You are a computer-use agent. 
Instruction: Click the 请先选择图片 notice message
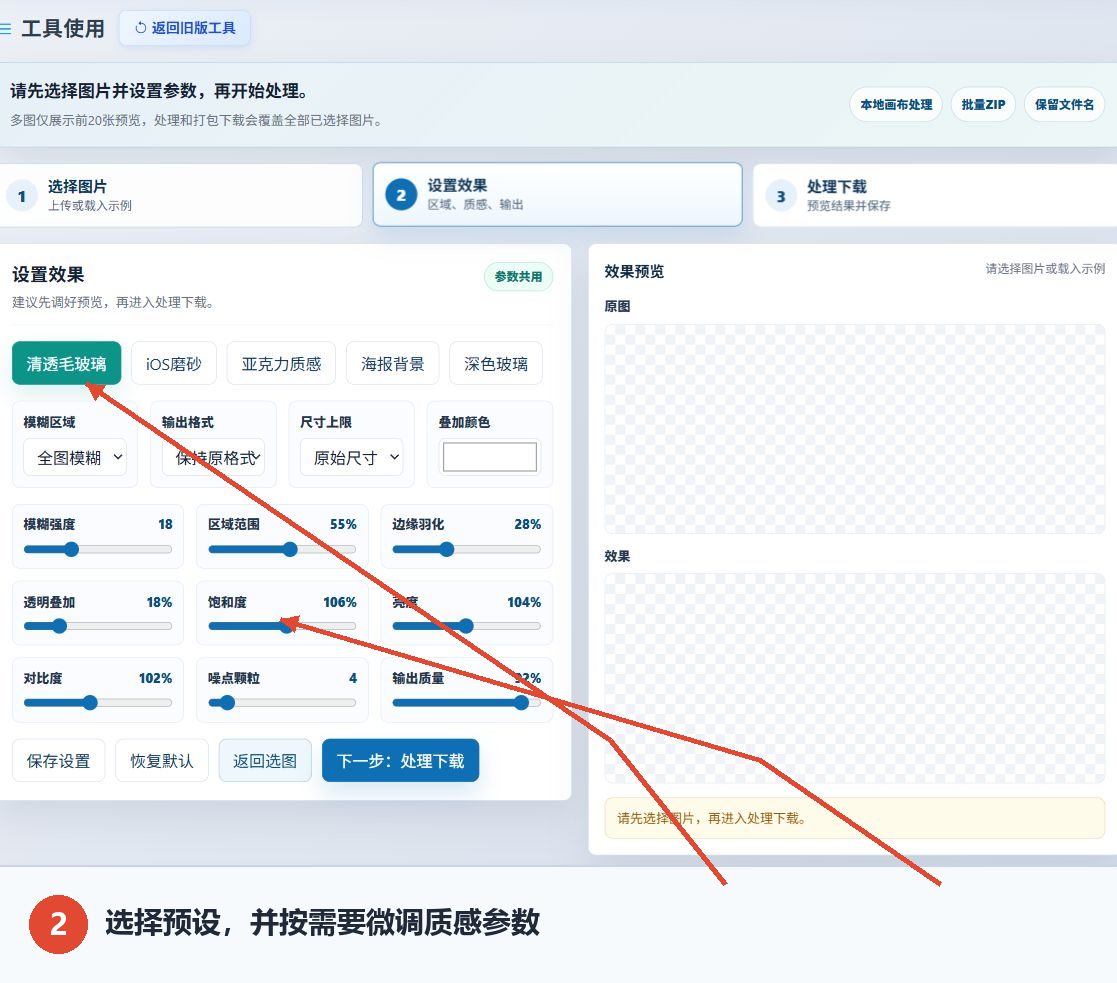point(854,818)
